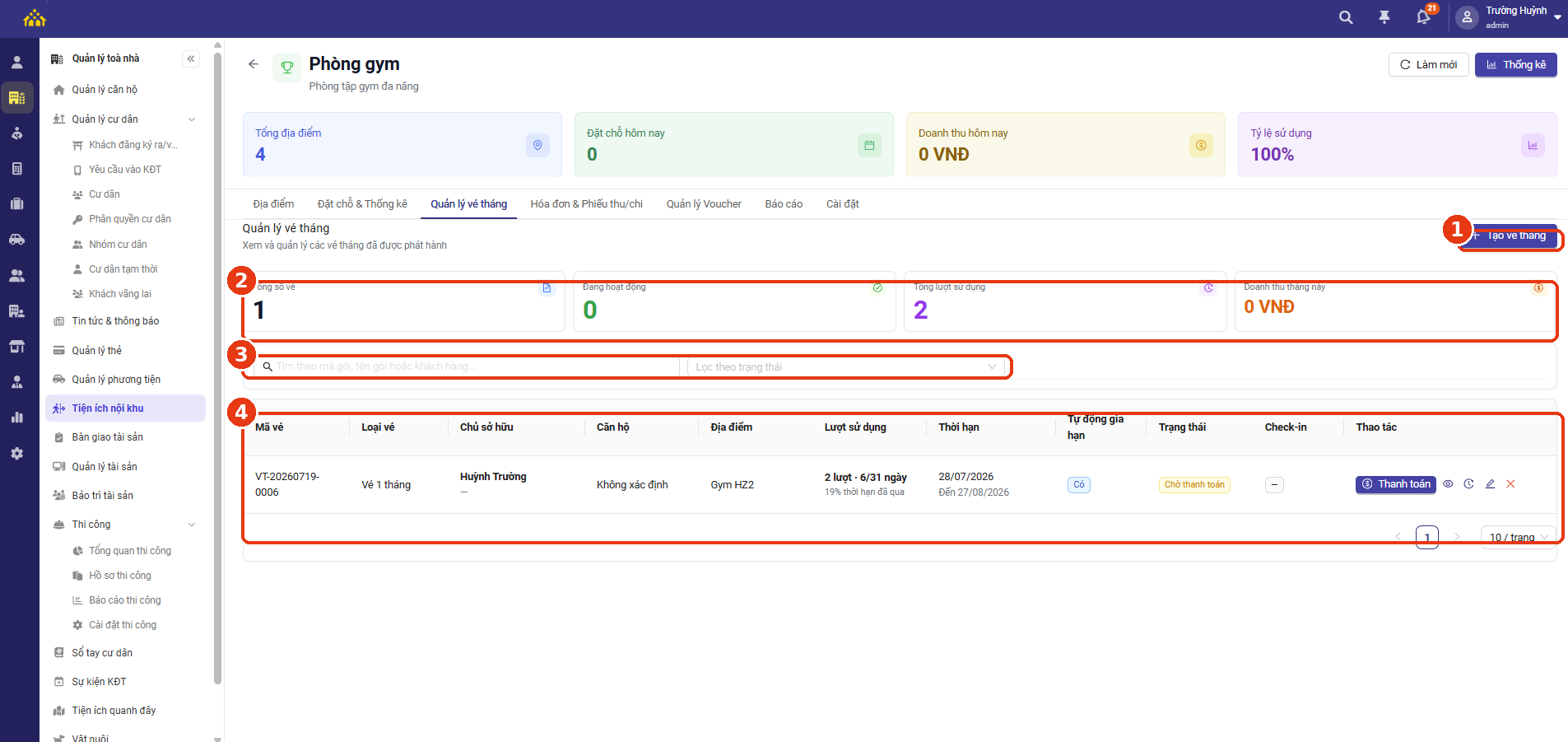Switch to the Địa điểm tab
This screenshot has width=1568, height=742.
pyautogui.click(x=273, y=204)
